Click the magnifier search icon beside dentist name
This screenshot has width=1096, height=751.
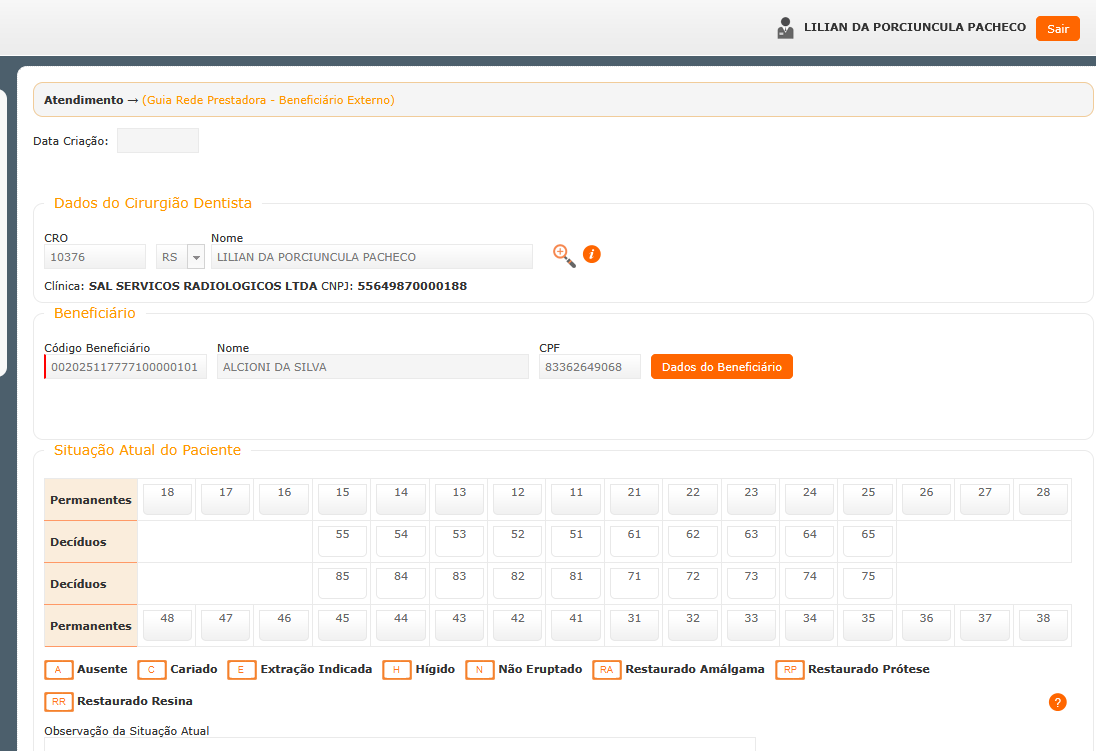[564, 256]
